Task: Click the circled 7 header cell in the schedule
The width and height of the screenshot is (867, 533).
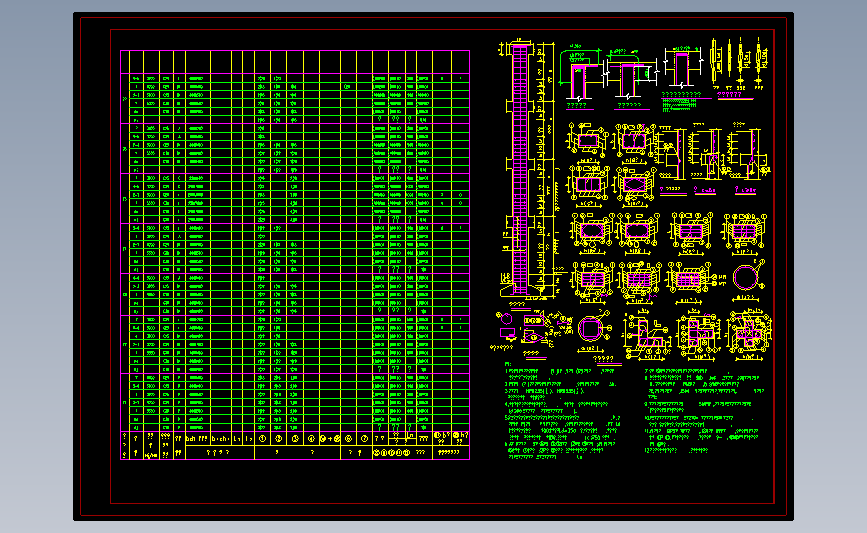Action: pyautogui.click(x=364, y=438)
